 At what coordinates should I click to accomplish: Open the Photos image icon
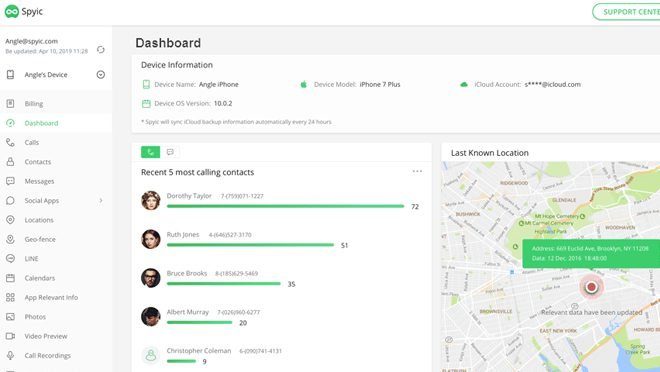click(11, 316)
